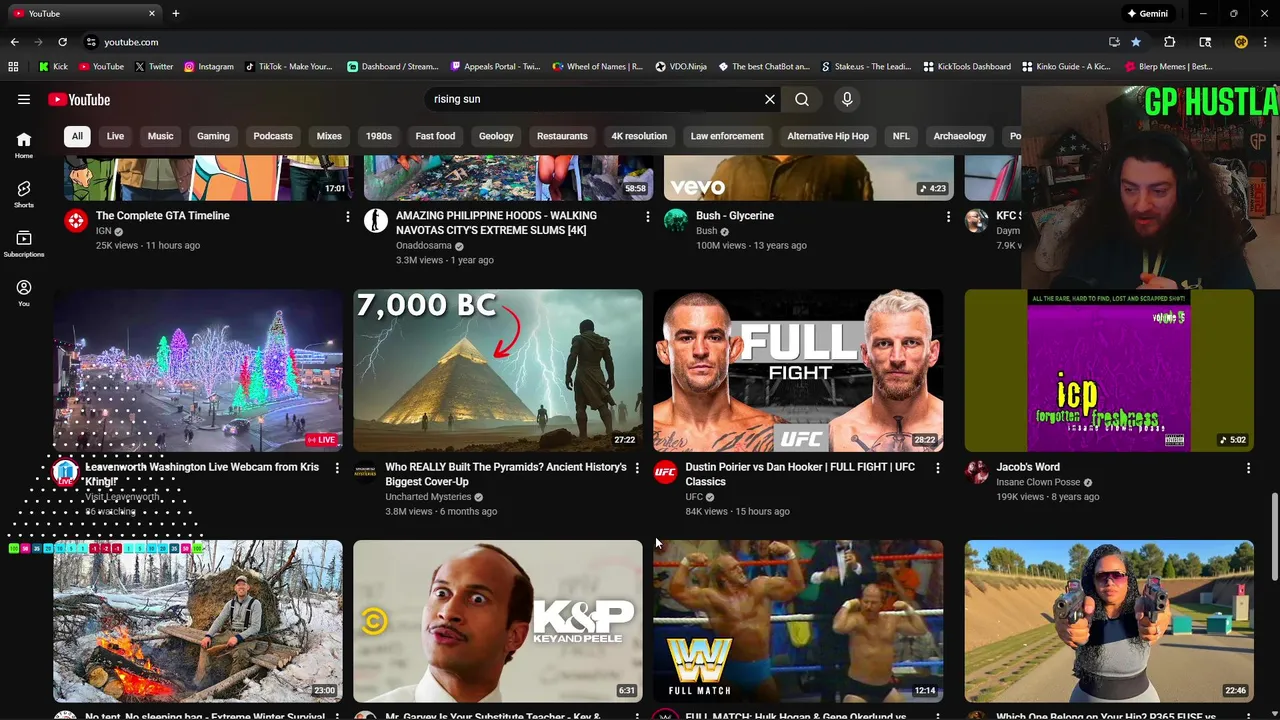Play the ICP Forgotten Freshness thumbnail
The height and width of the screenshot is (720, 1280).
tap(1109, 371)
